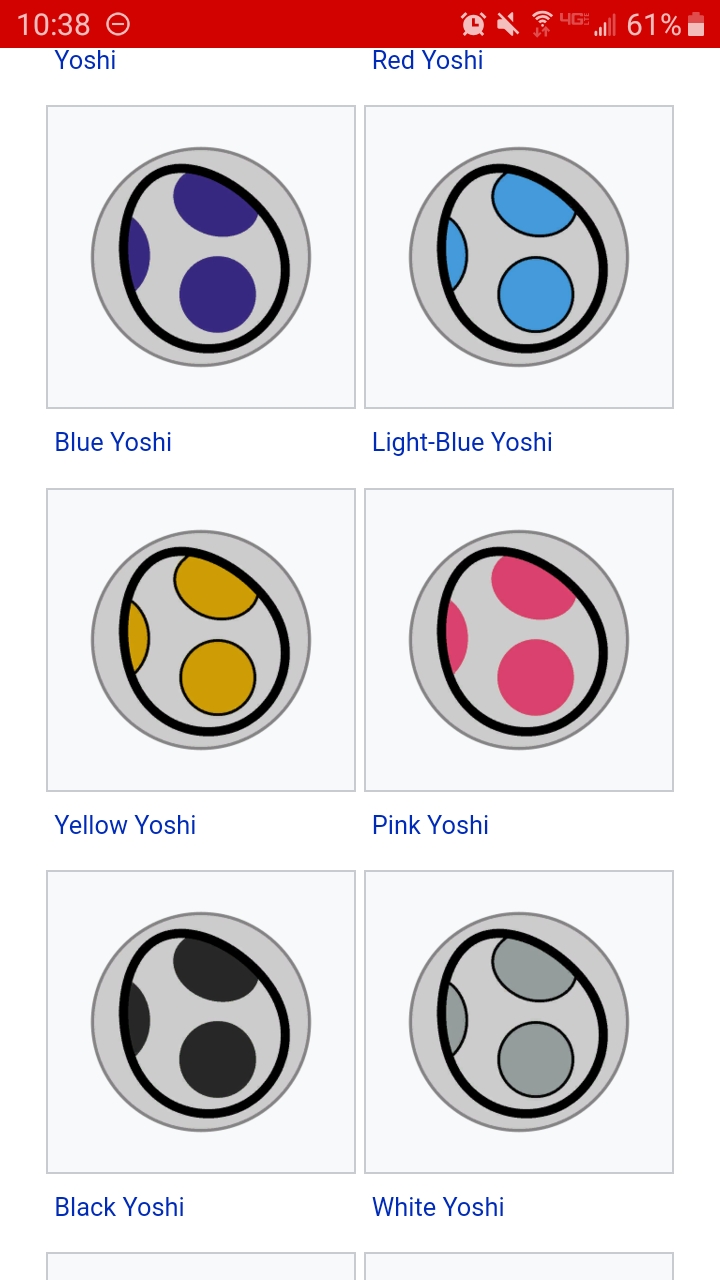Follow the Red Yoshi link

pyautogui.click(x=428, y=60)
